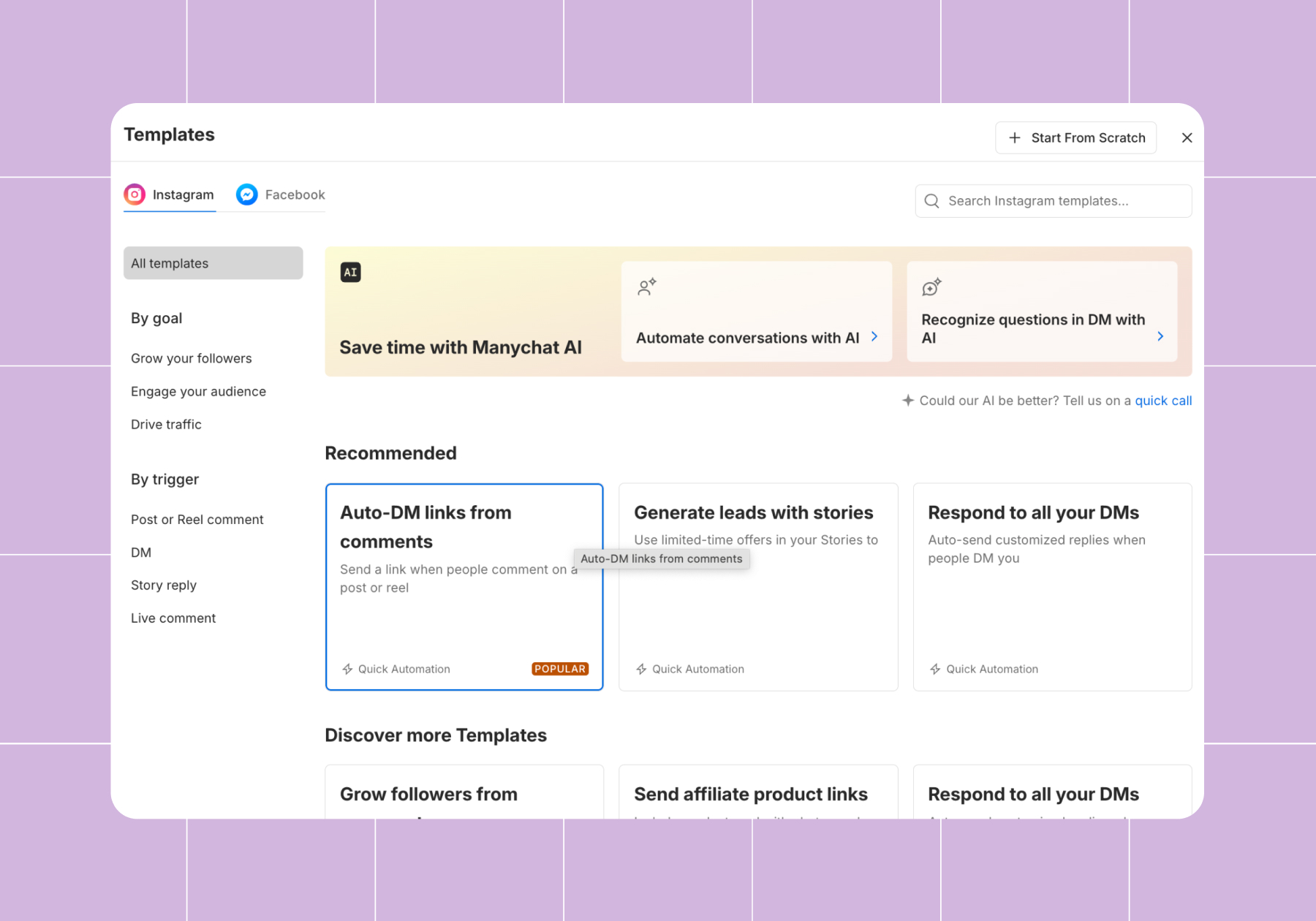Screen dimensions: 1316x921
Task: Click the sparkle icon beside Could our AI be better
Action: [908, 401]
